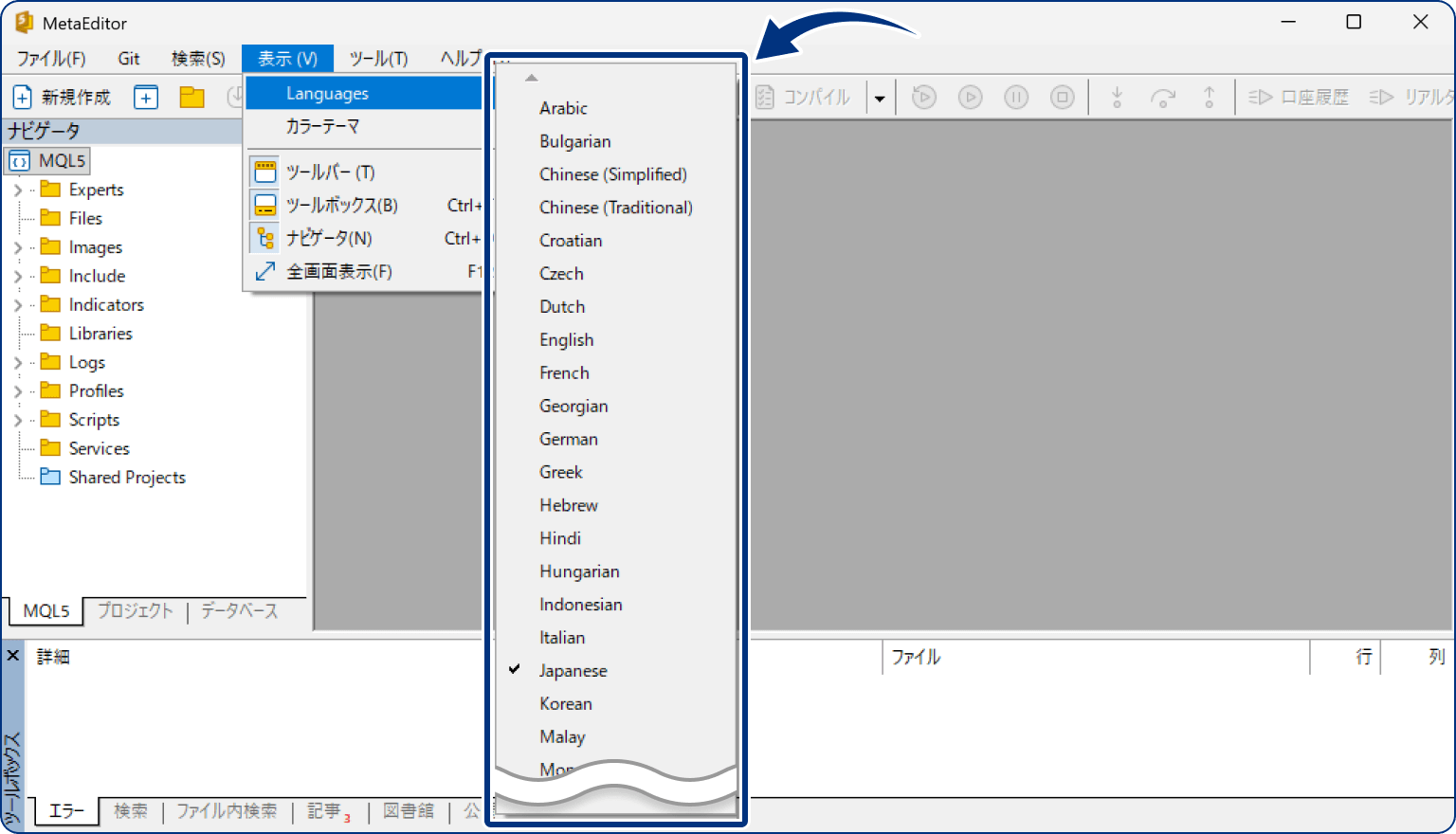Switch to the プロジェクト navigator tab
This screenshot has height=834, width=1456.
tap(136, 611)
